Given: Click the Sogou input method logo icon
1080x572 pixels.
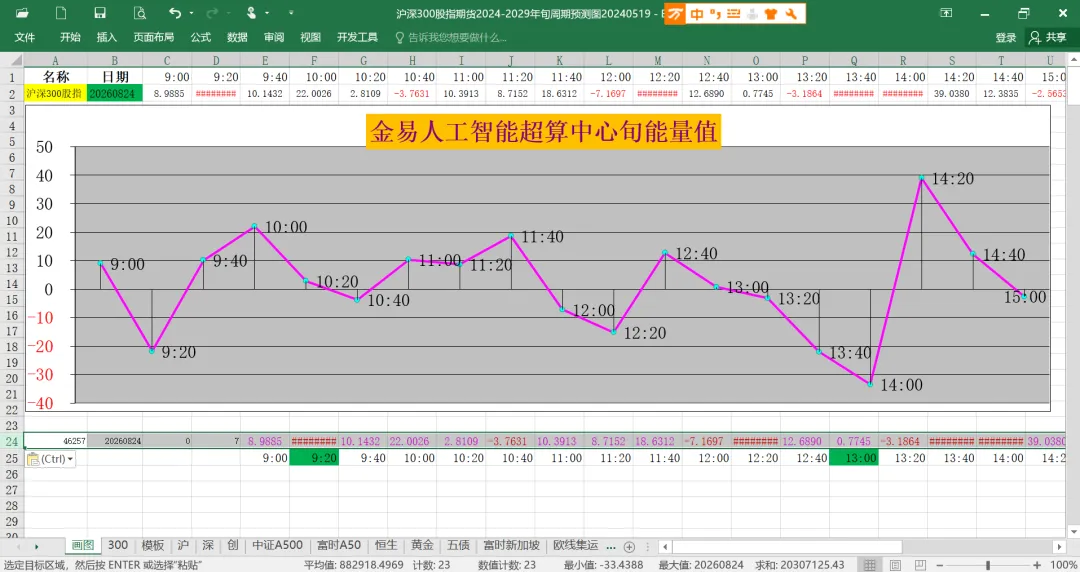Looking at the screenshot, I should 675,14.
